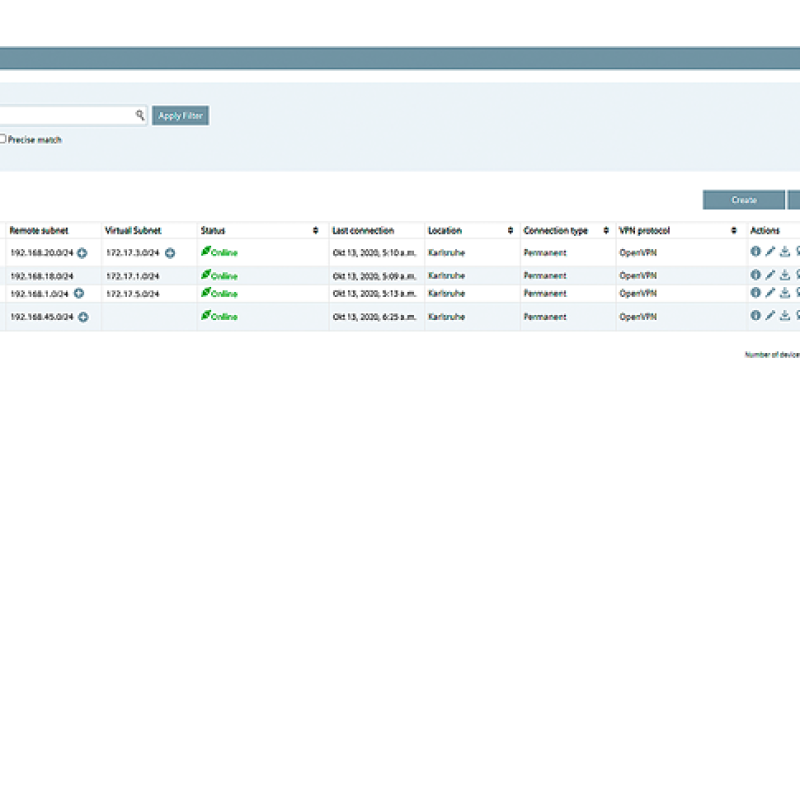Download configuration for the 192.168.1.0/24 row
Screen dimensions: 800x800
(x=785, y=293)
